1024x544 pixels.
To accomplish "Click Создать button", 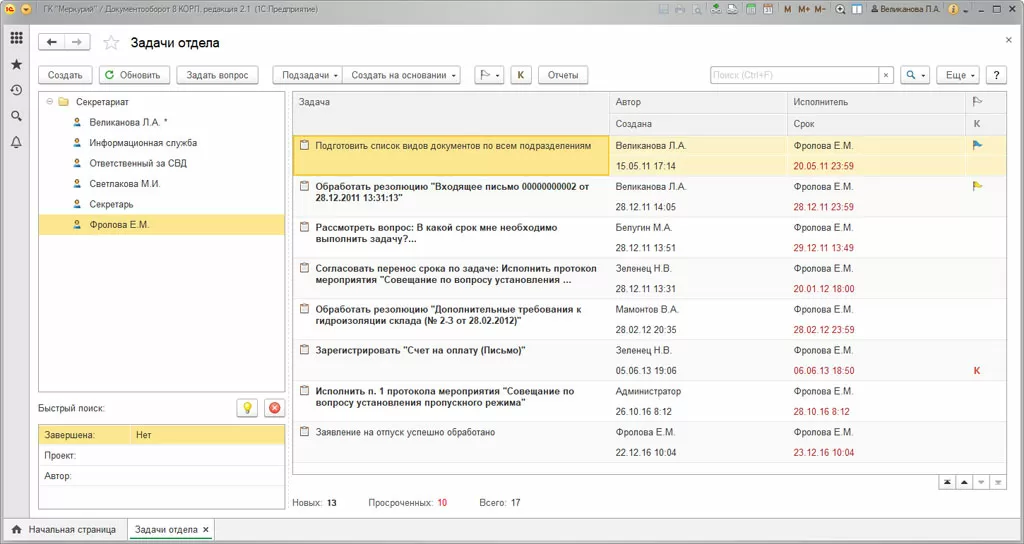I will (65, 75).
